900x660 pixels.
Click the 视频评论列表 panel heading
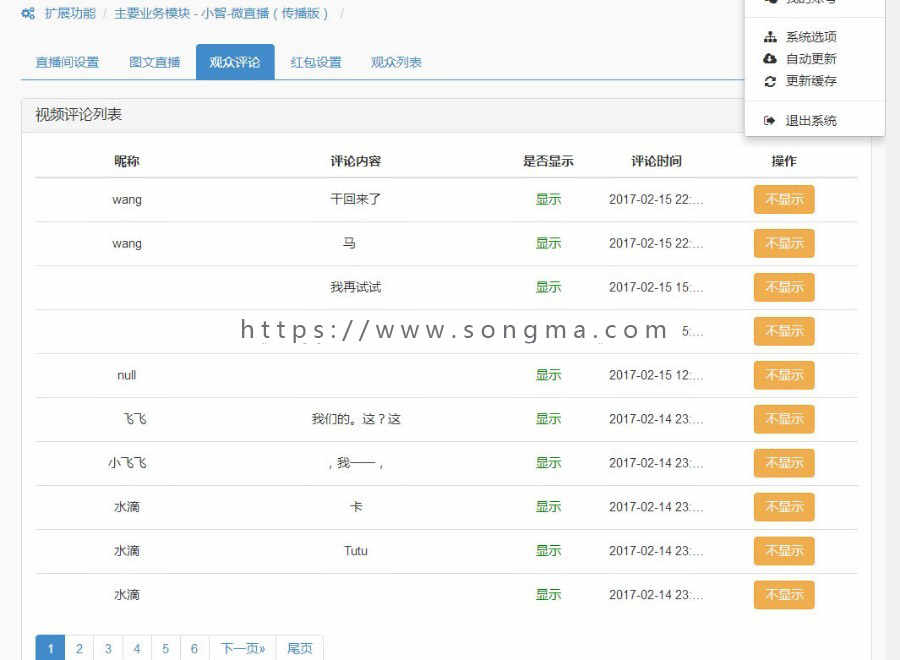[x=79, y=115]
